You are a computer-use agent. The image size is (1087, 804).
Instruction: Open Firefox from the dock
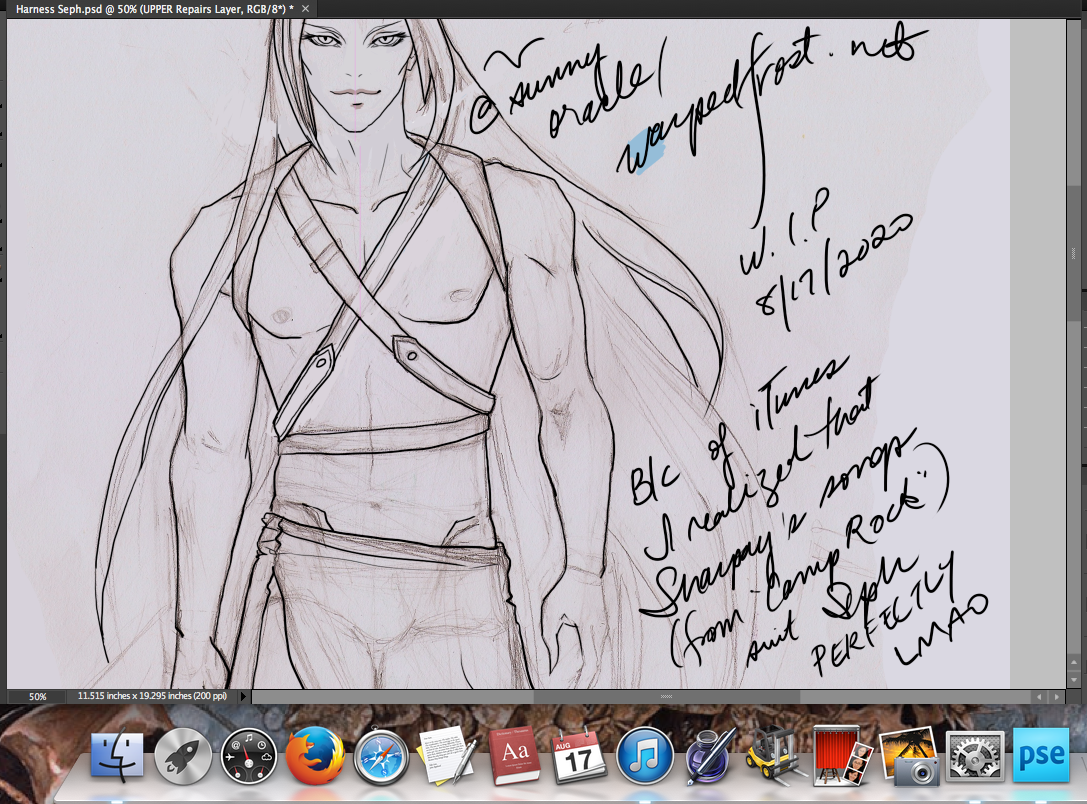tap(314, 757)
